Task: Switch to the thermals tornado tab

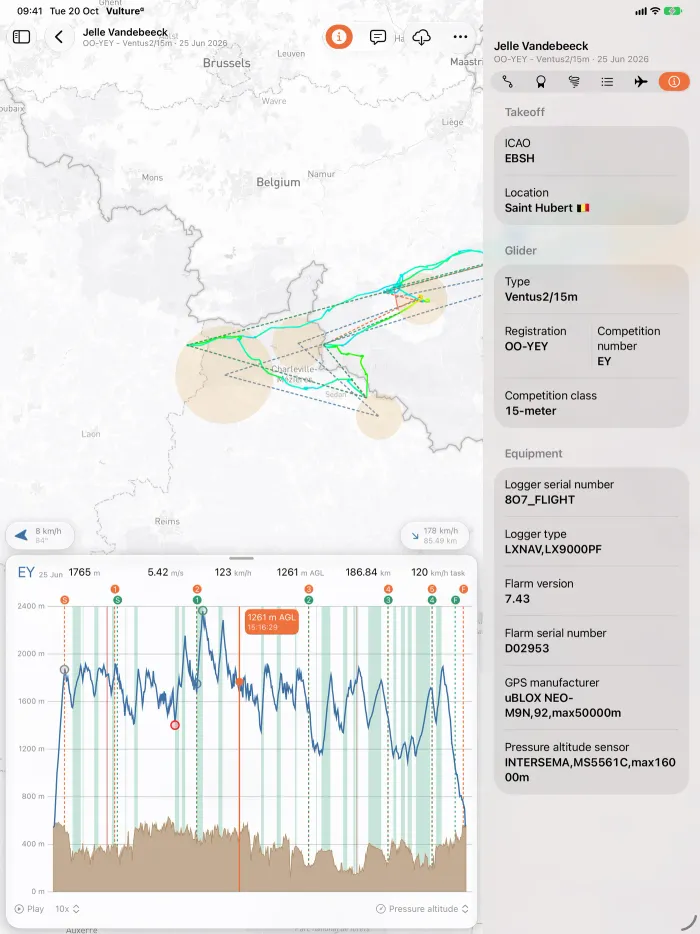Action: (x=574, y=82)
